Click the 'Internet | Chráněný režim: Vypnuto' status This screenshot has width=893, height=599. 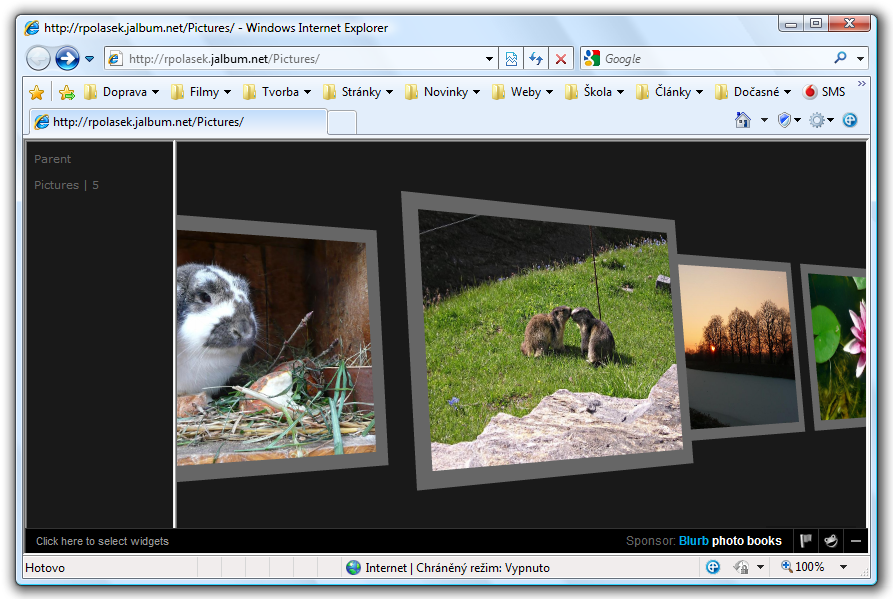coord(457,568)
